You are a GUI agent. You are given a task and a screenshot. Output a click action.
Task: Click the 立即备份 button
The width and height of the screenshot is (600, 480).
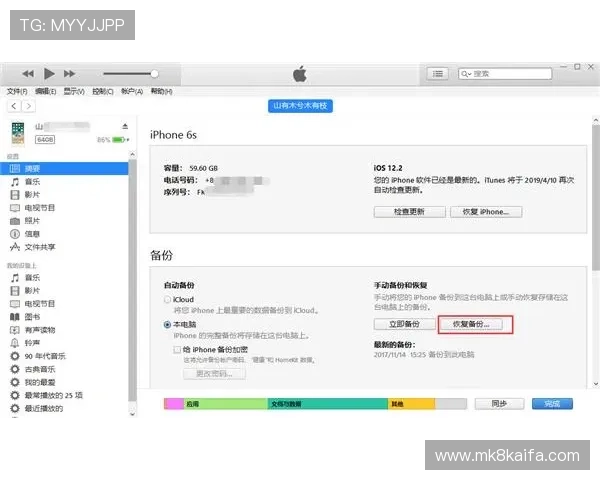(x=404, y=324)
